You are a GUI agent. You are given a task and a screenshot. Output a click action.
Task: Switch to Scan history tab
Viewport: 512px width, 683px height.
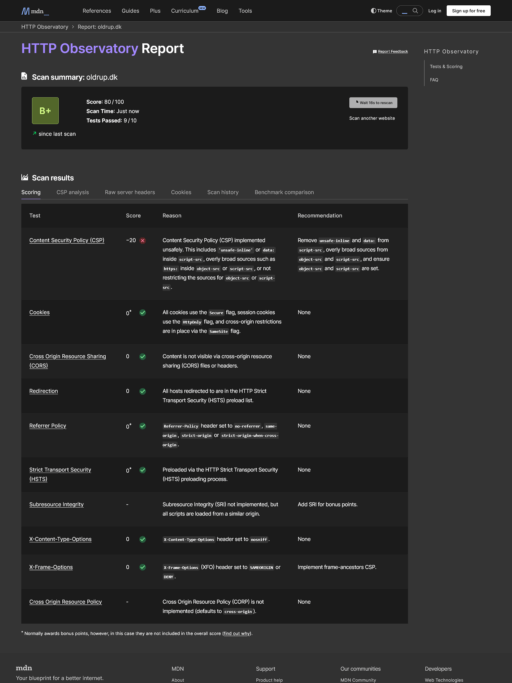coord(223,192)
